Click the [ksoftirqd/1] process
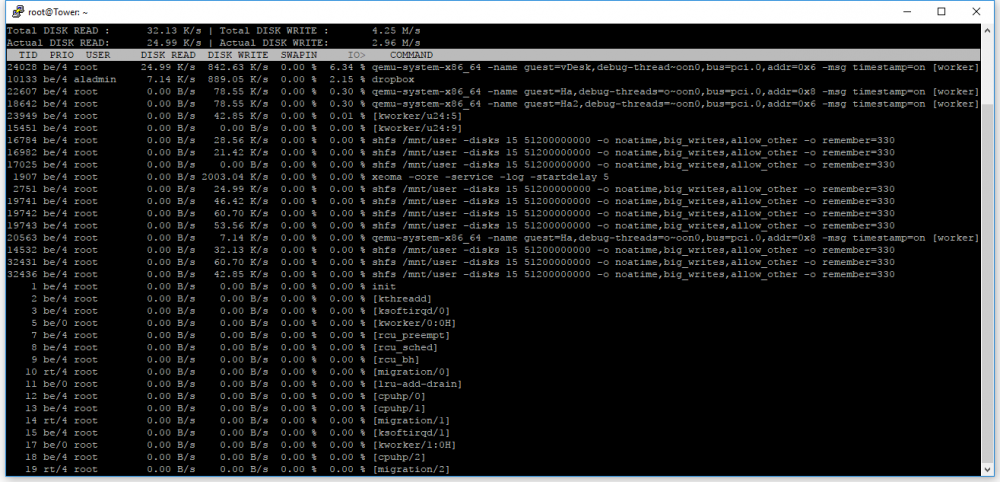Screen dimensions: 1000x482 411,432
